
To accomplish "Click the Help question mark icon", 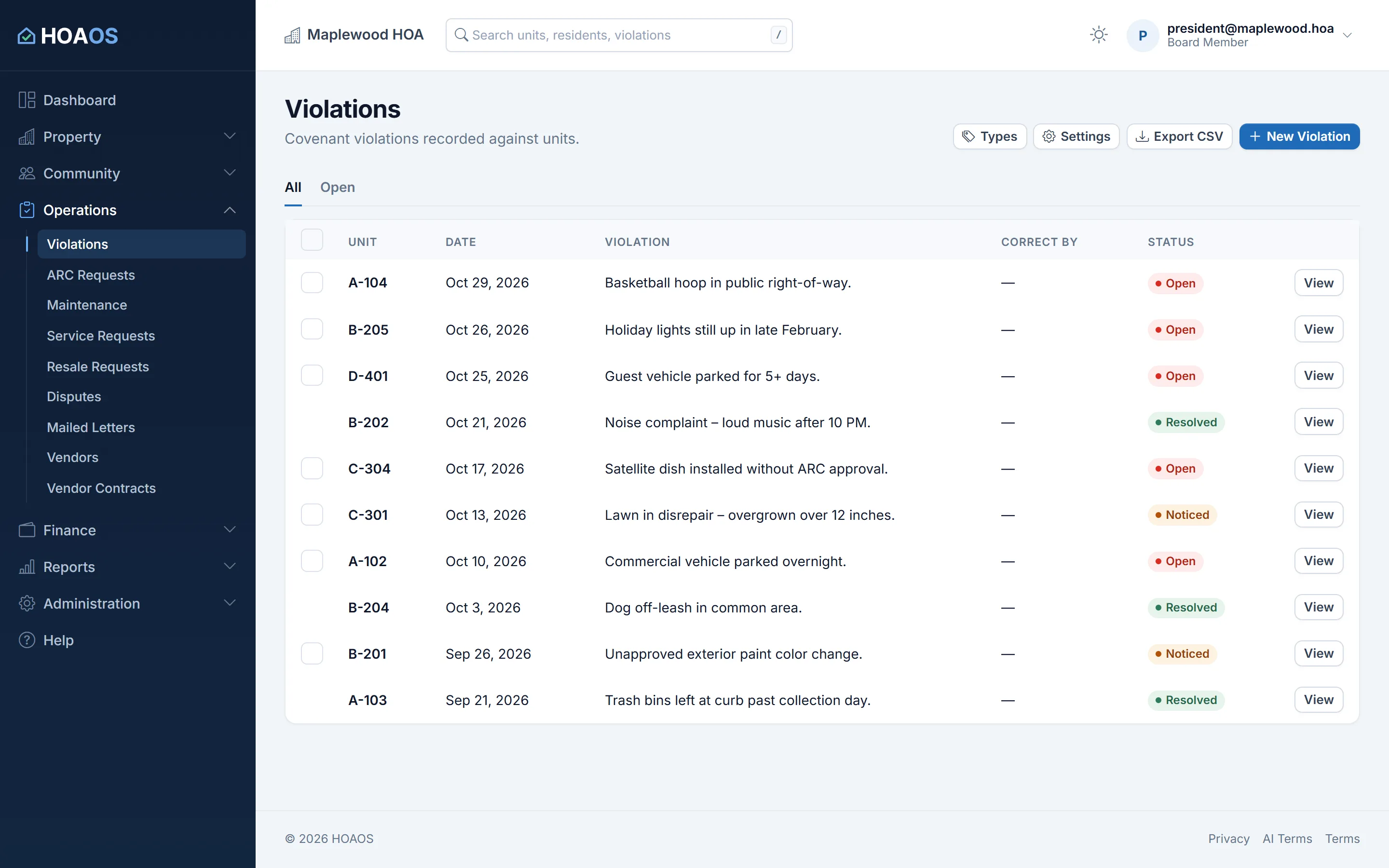I will (27, 640).
